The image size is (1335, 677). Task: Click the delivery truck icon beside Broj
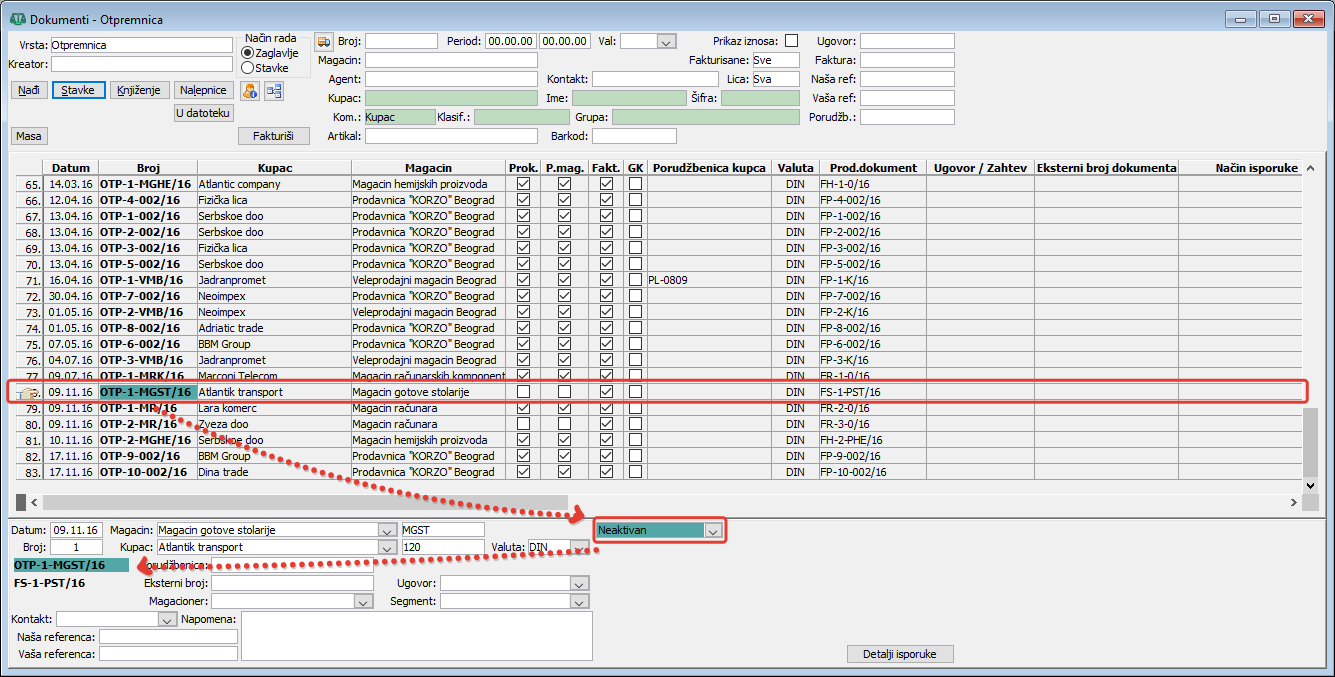[324, 41]
